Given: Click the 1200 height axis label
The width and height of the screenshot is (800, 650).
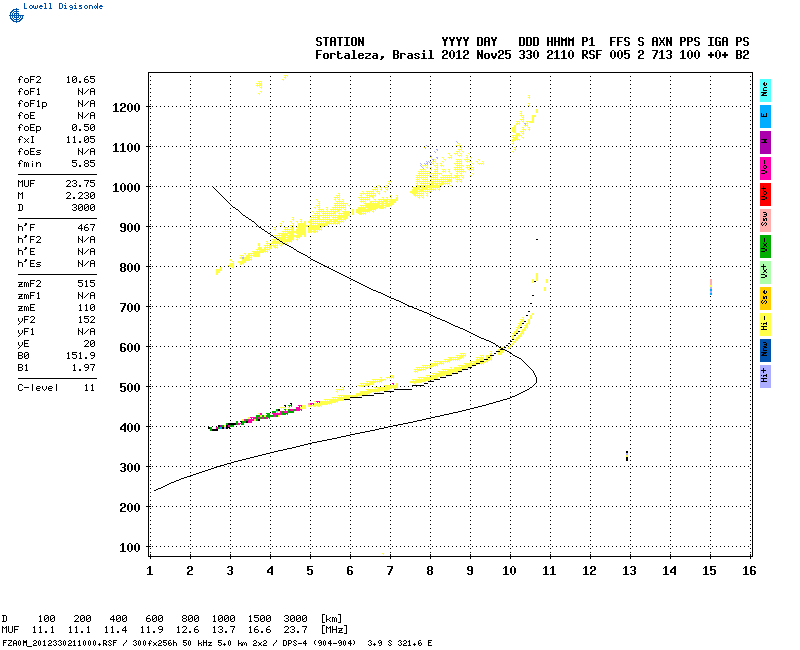Looking at the screenshot, I should tap(126, 108).
